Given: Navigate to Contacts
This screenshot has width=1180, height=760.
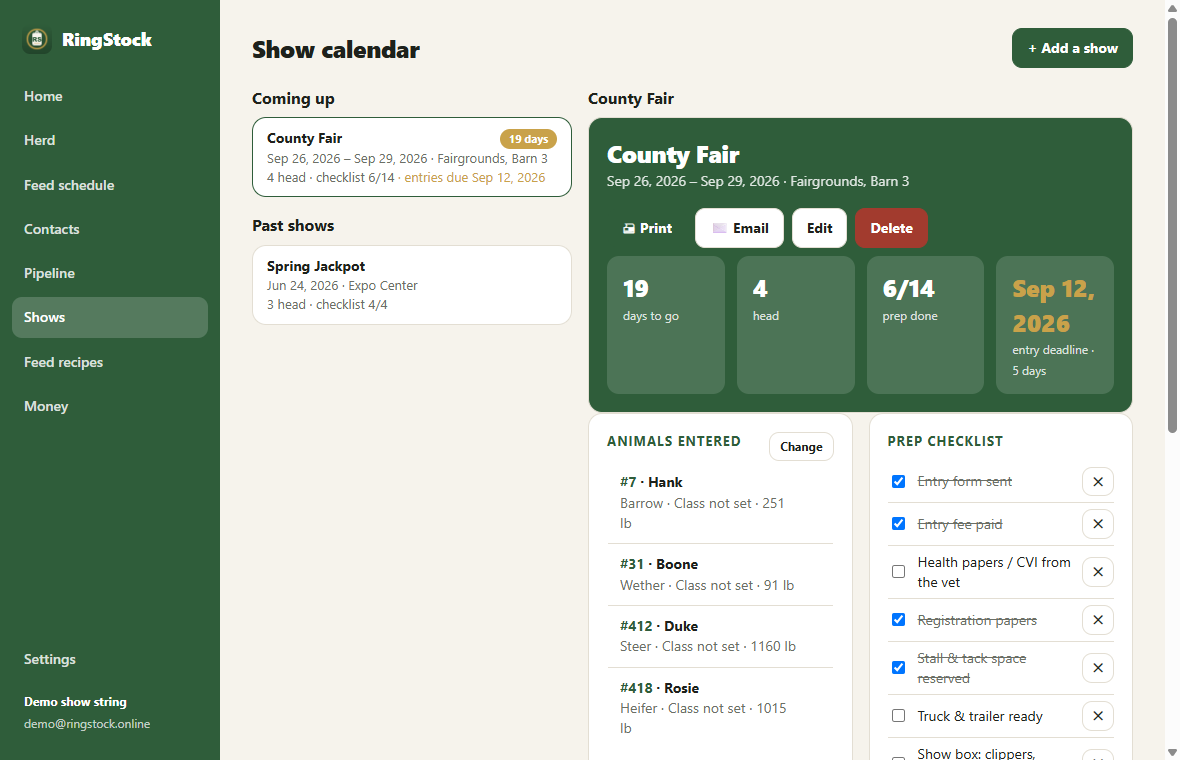Looking at the screenshot, I should 110,230.
